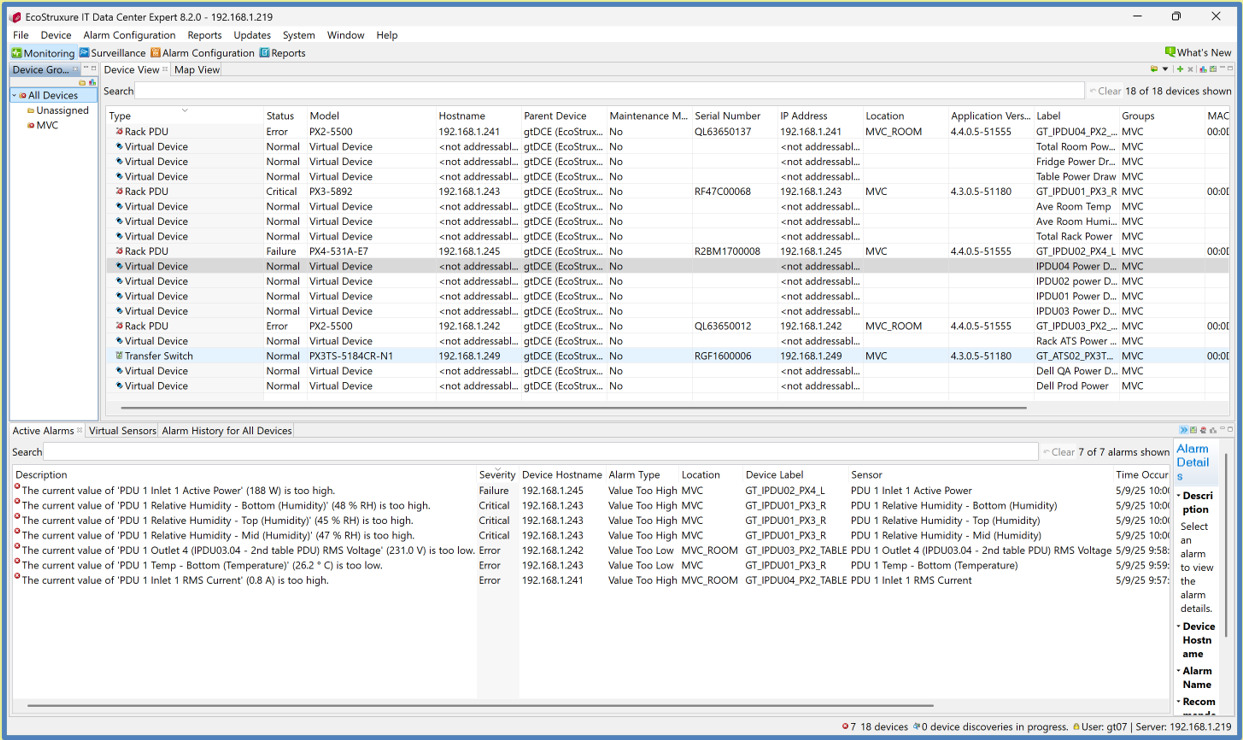
Task: Click the What's New button
Action: [x=1198, y=53]
